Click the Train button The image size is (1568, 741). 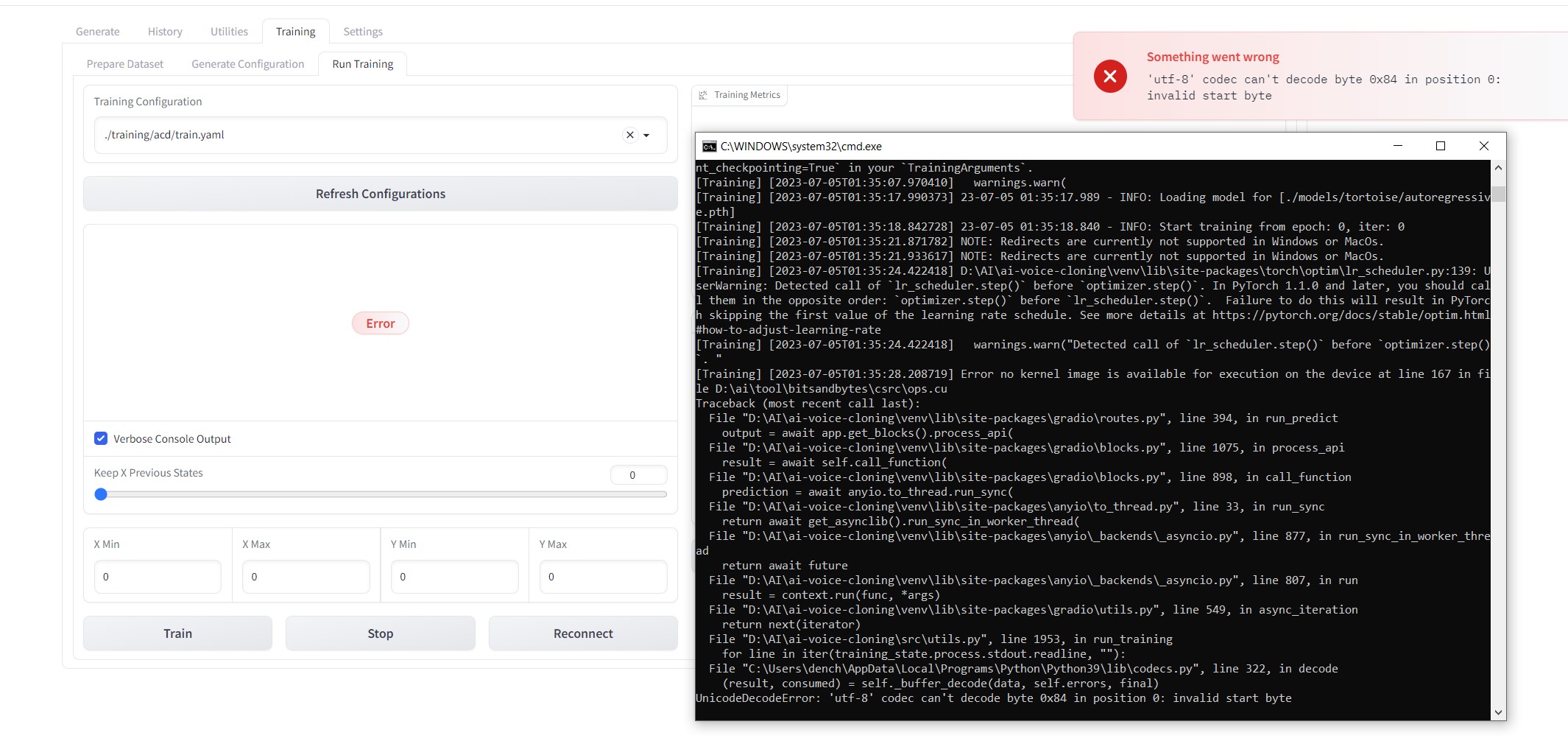point(177,633)
